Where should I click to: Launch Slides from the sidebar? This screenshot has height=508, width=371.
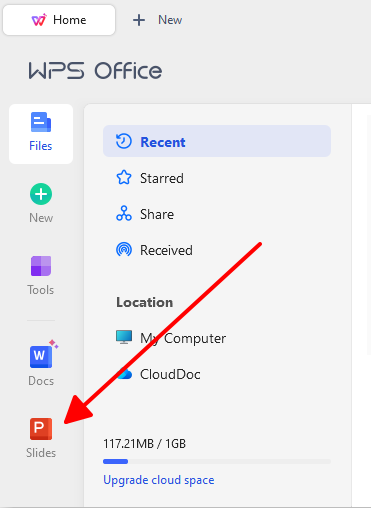coord(41,438)
